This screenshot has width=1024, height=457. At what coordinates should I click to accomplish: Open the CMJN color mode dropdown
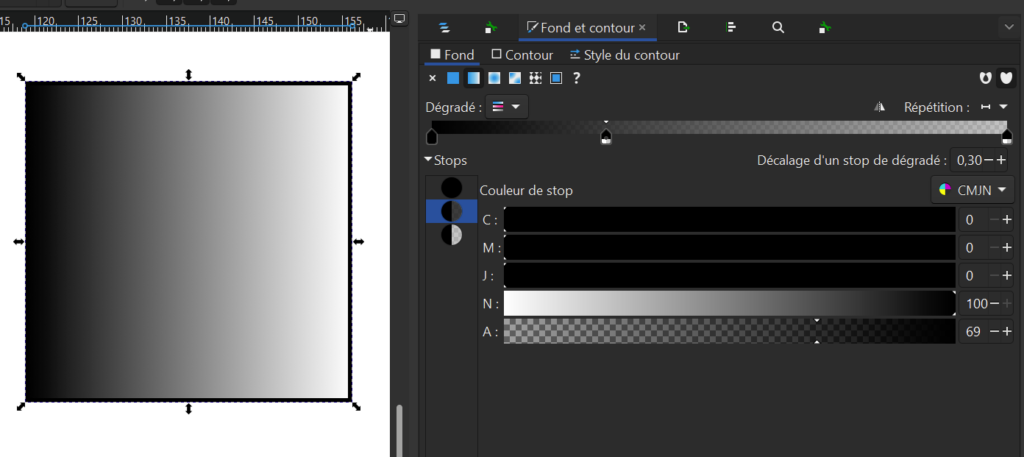tap(972, 189)
